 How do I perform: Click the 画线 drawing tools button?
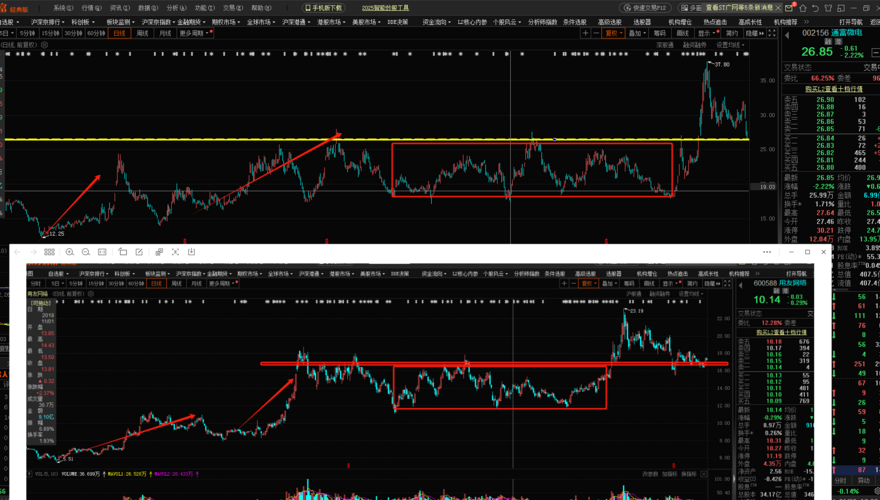[x=682, y=33]
